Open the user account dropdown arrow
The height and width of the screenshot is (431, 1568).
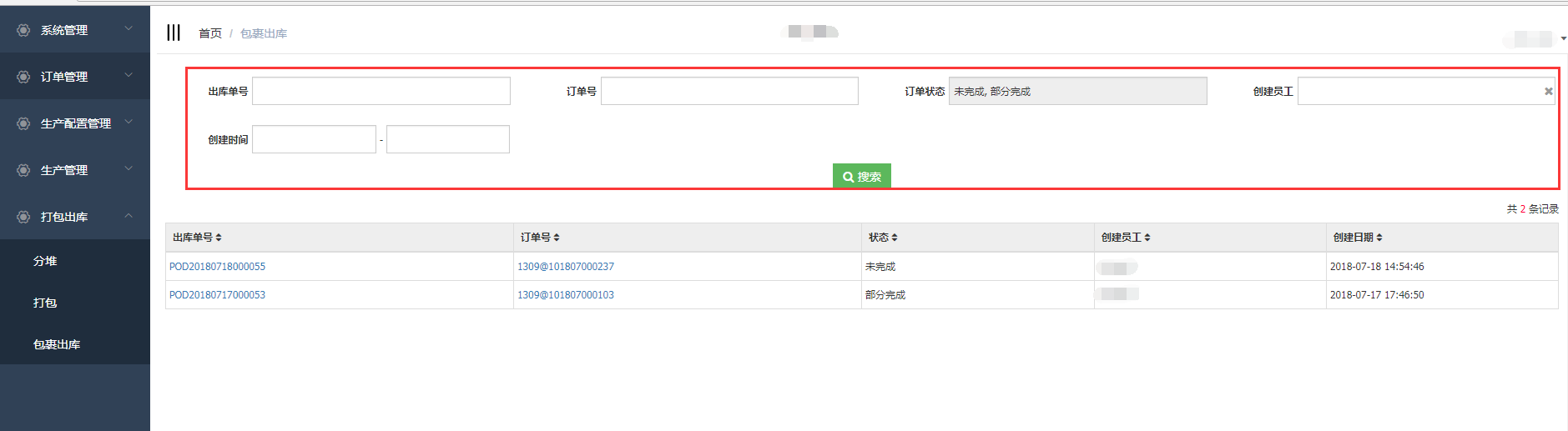coord(1563,38)
